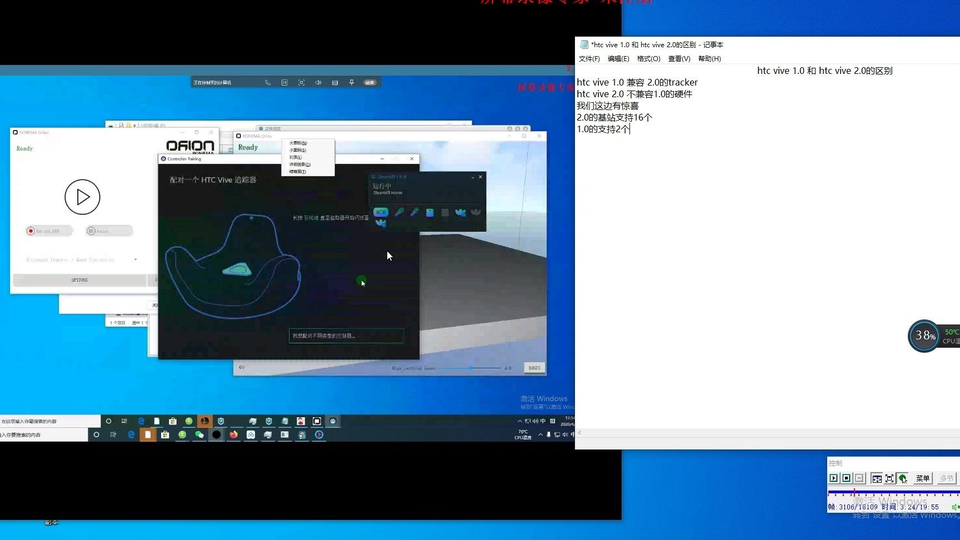Click the greyed tracker icon in SteamVR
This screenshot has width=960, height=540.
point(476,212)
